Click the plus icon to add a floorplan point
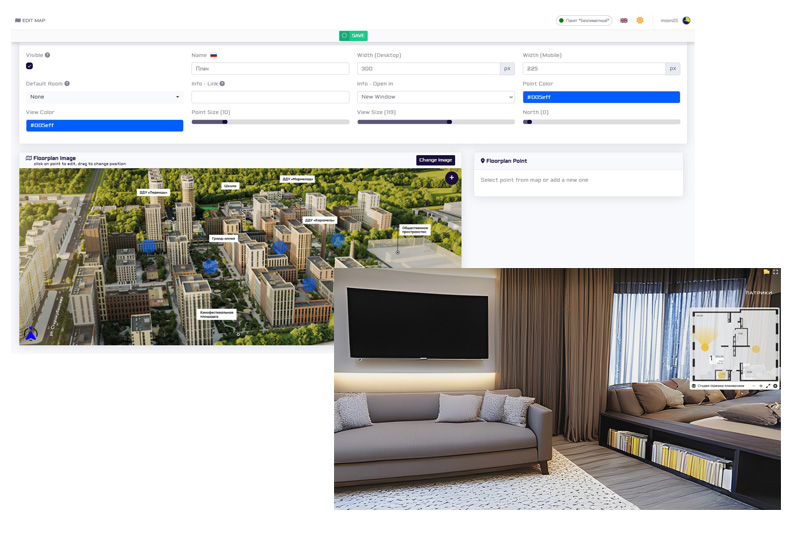 451,178
